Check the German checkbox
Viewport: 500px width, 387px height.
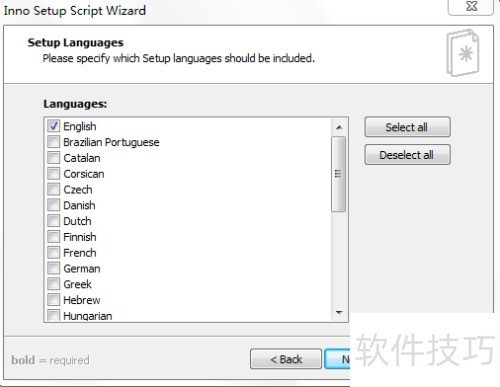[53, 268]
